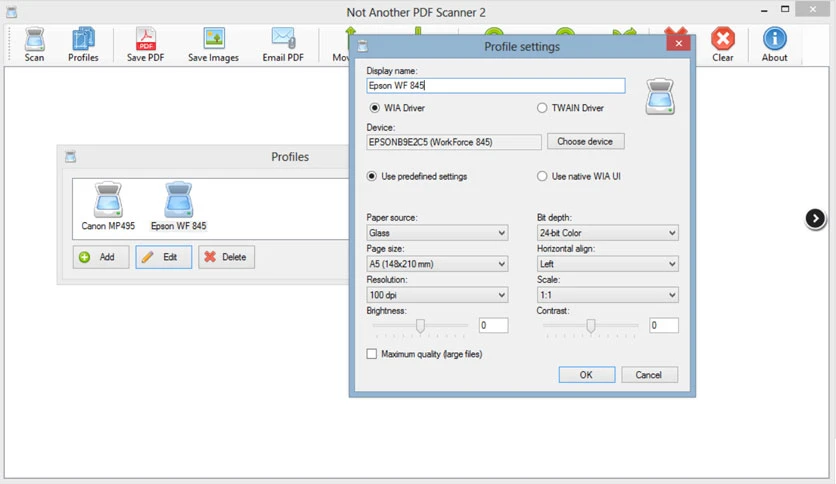Click the Profile settings title bar icon
This screenshot has width=836, height=484.
pos(363,46)
